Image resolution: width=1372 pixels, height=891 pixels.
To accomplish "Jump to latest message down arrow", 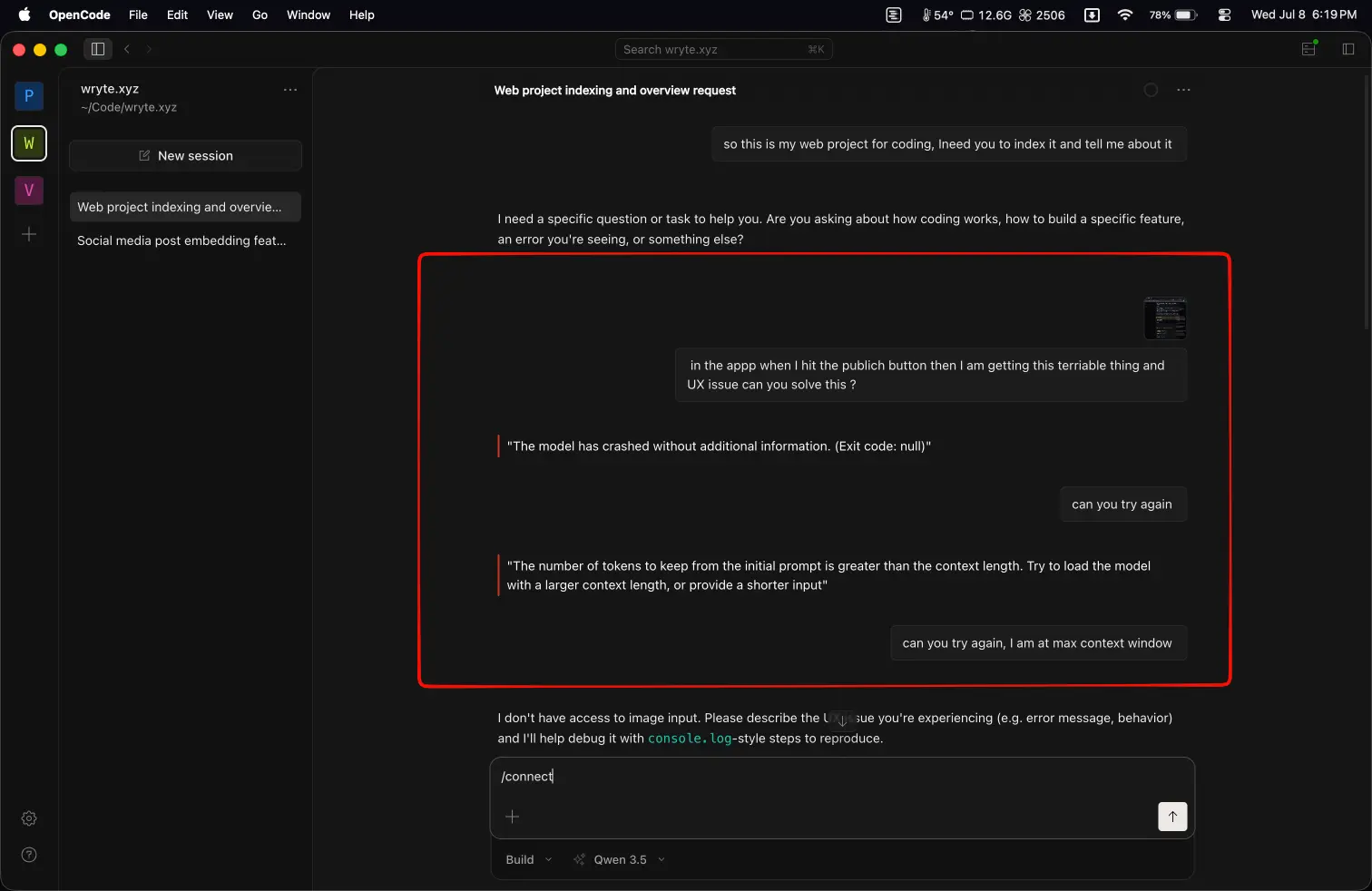I will pos(842,721).
